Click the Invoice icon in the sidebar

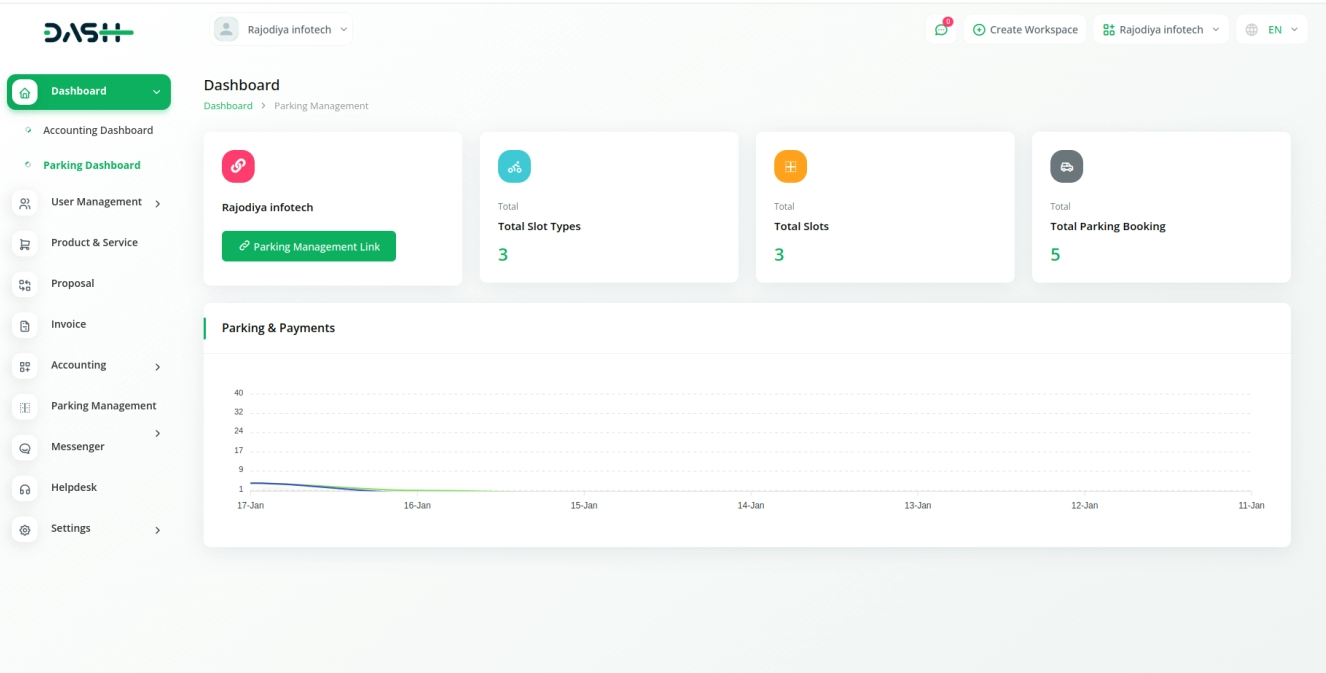click(25, 326)
